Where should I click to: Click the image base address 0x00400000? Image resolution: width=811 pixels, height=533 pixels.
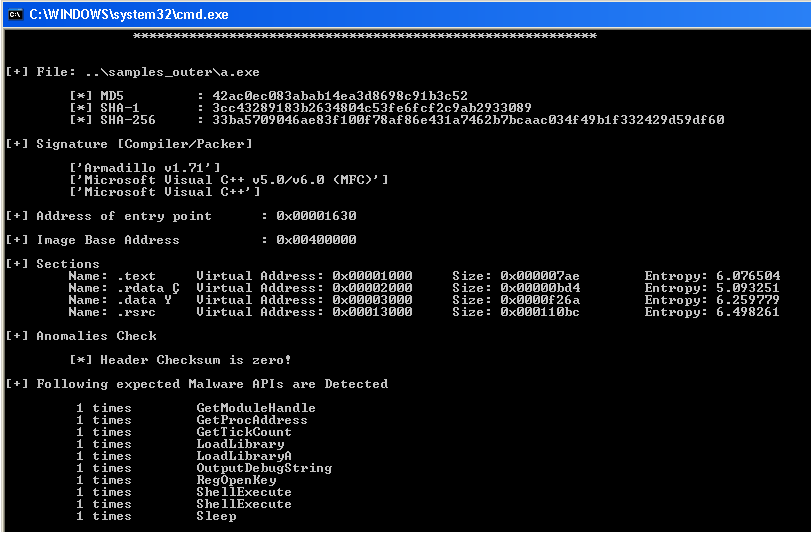tap(316, 240)
